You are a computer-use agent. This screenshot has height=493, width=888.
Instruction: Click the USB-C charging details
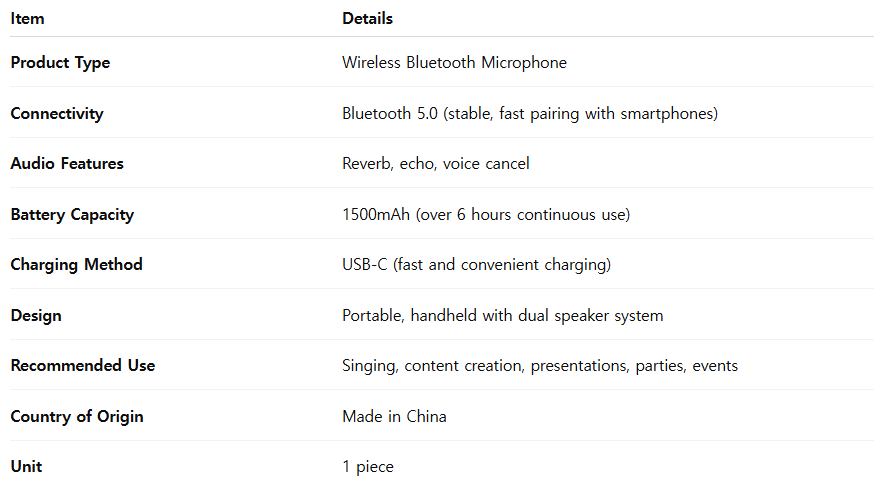click(476, 264)
